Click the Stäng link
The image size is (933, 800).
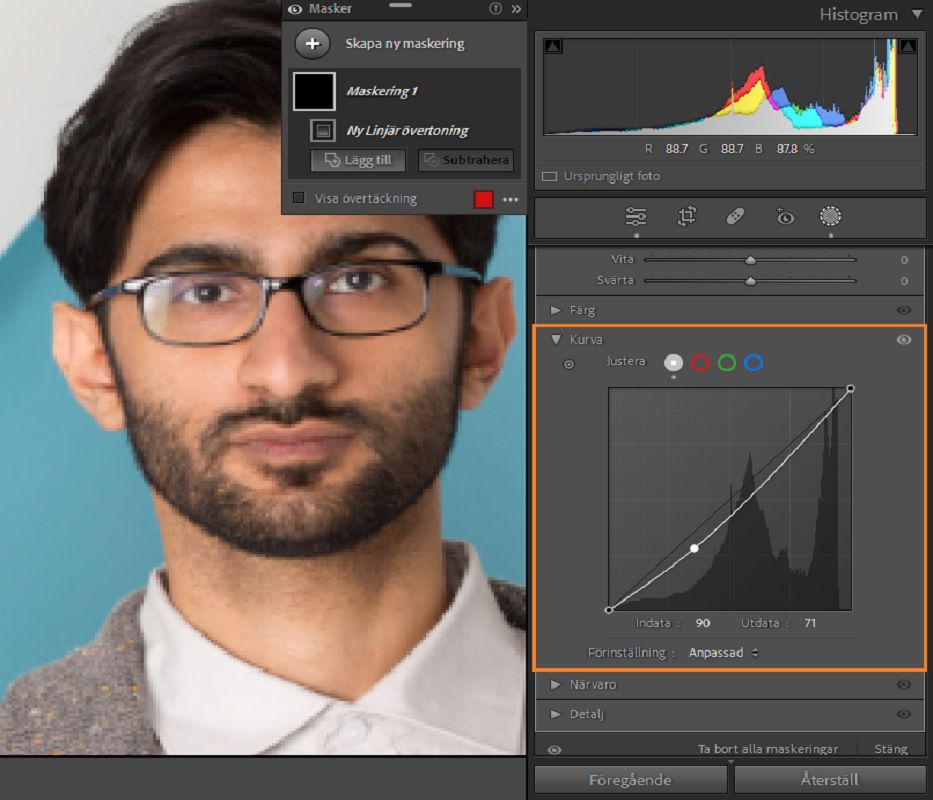tap(891, 749)
